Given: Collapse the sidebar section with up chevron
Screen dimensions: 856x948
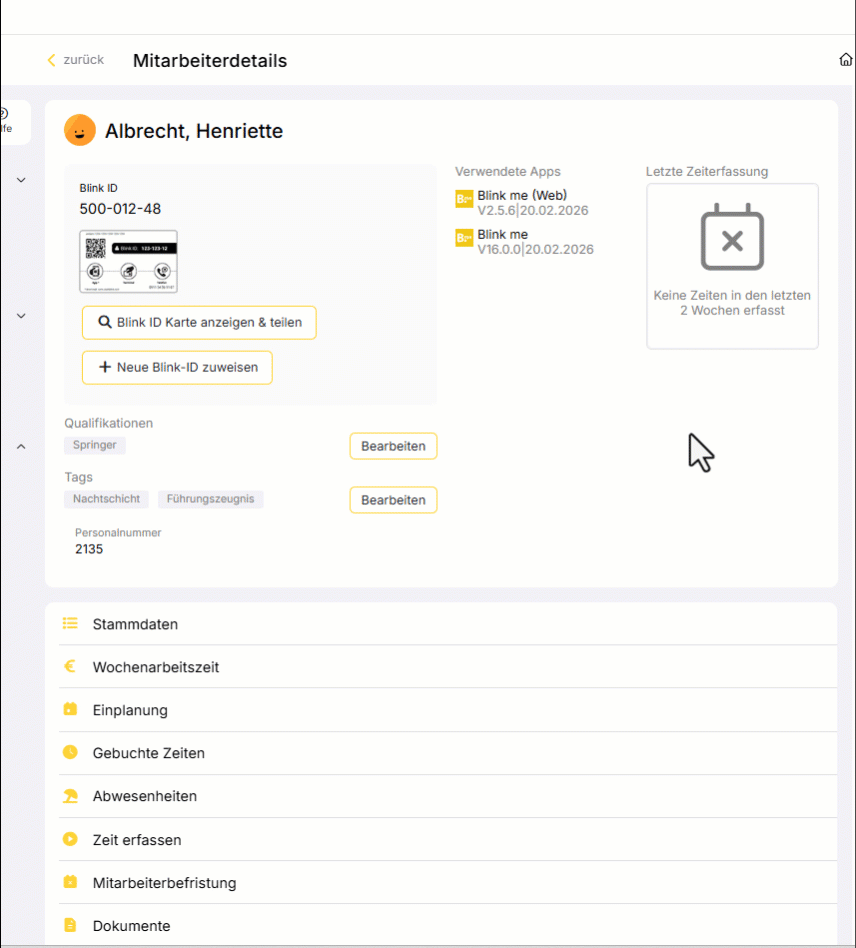Looking at the screenshot, I should [21, 447].
